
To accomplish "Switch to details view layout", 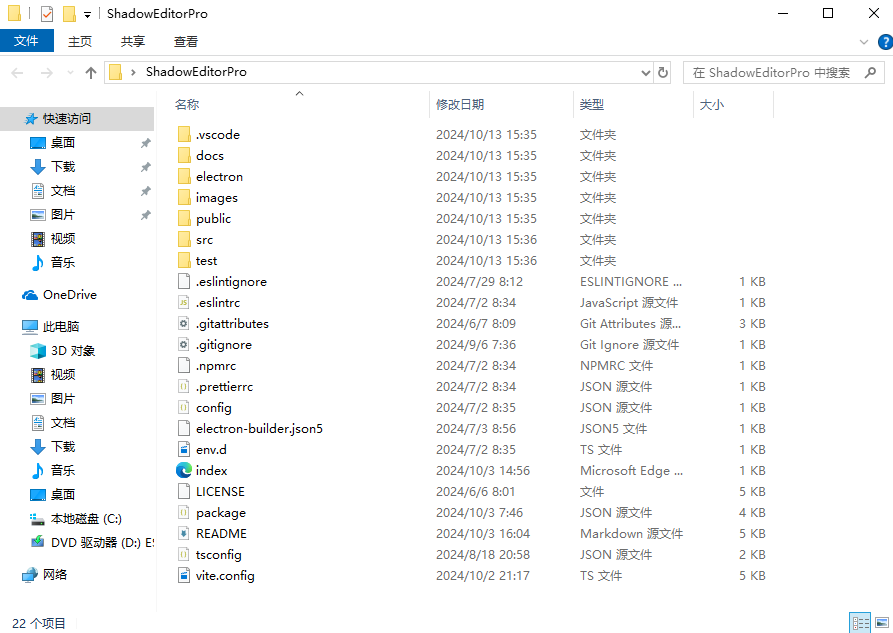I will (859, 623).
